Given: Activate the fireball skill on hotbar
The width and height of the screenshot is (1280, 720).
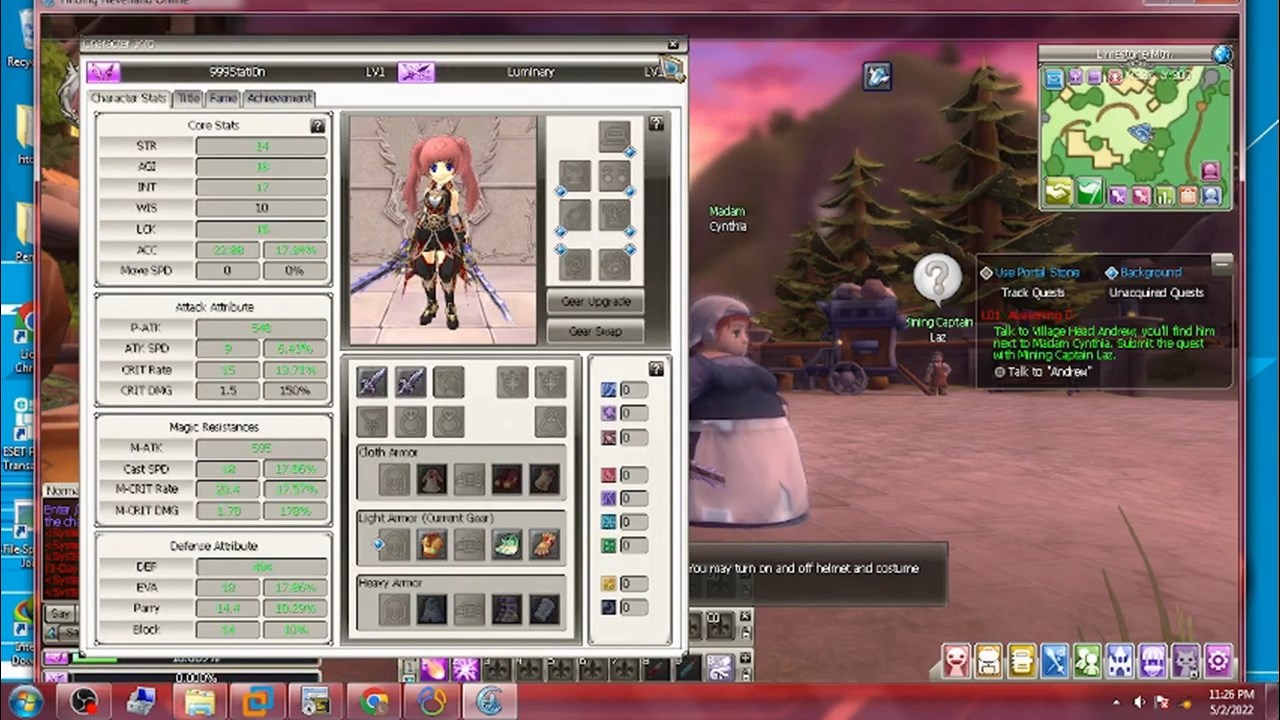Looking at the screenshot, I should pos(434,669).
